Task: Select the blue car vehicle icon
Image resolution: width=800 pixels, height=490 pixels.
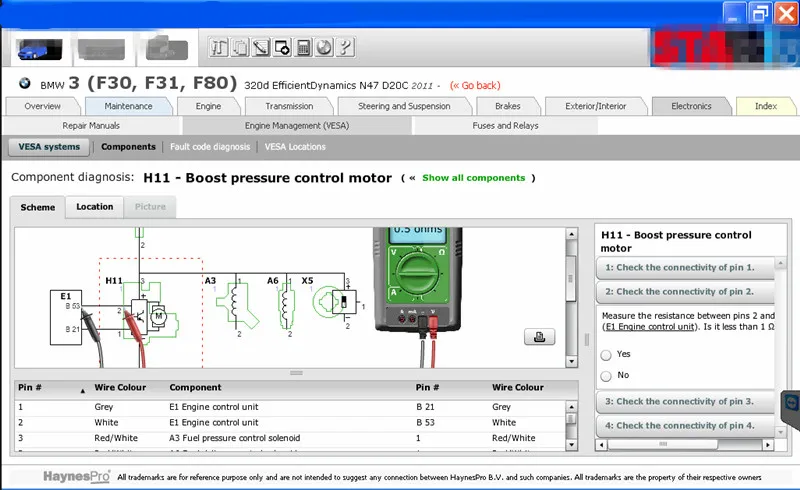Action: [39, 49]
